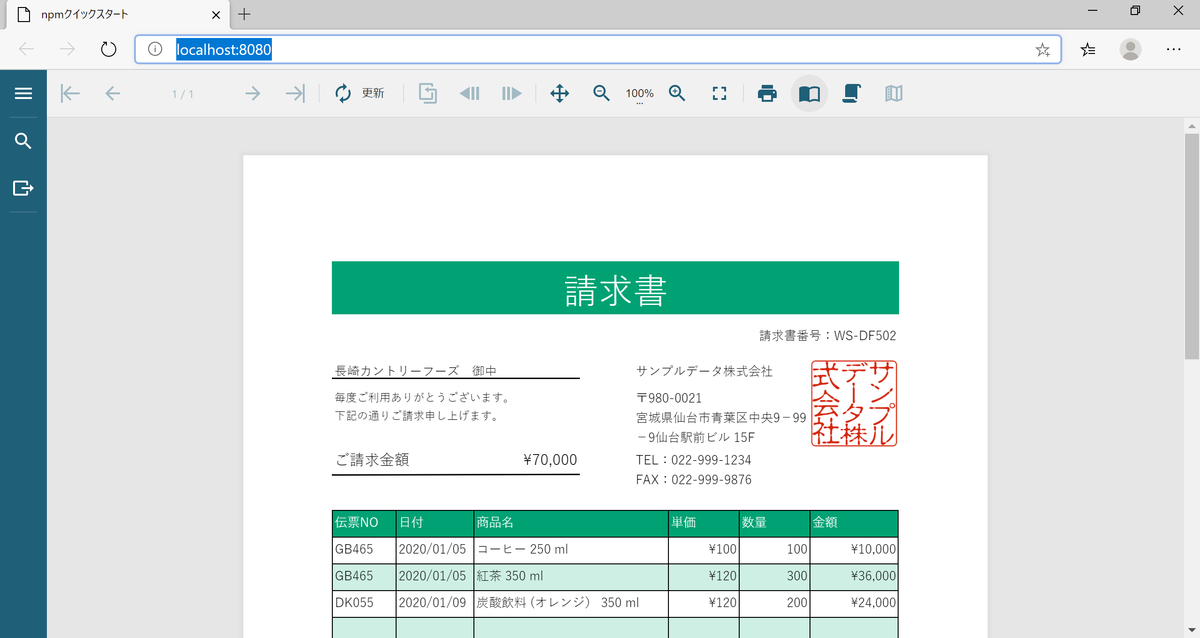Screen dimensions: 1200x638
Task: Click FAX：022-999-9876 text
Action: coord(693,480)
